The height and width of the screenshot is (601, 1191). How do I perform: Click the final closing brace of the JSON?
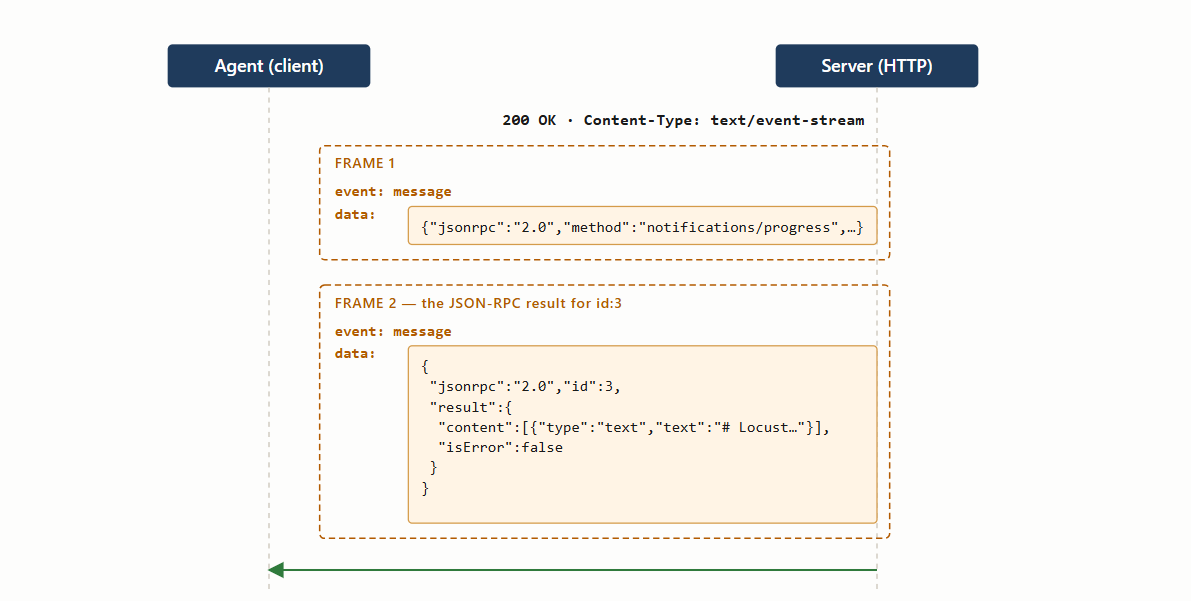pos(425,489)
